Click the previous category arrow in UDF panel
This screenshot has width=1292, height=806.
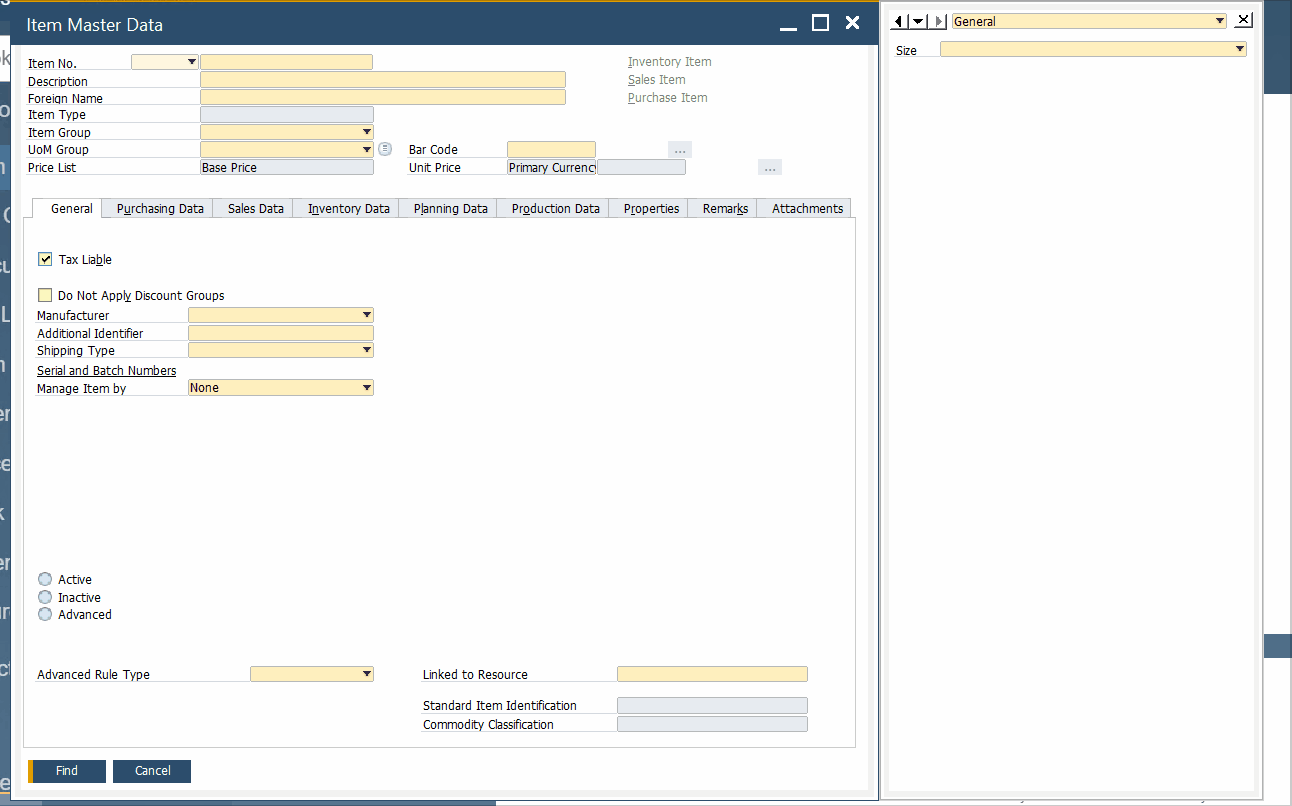tap(896, 20)
